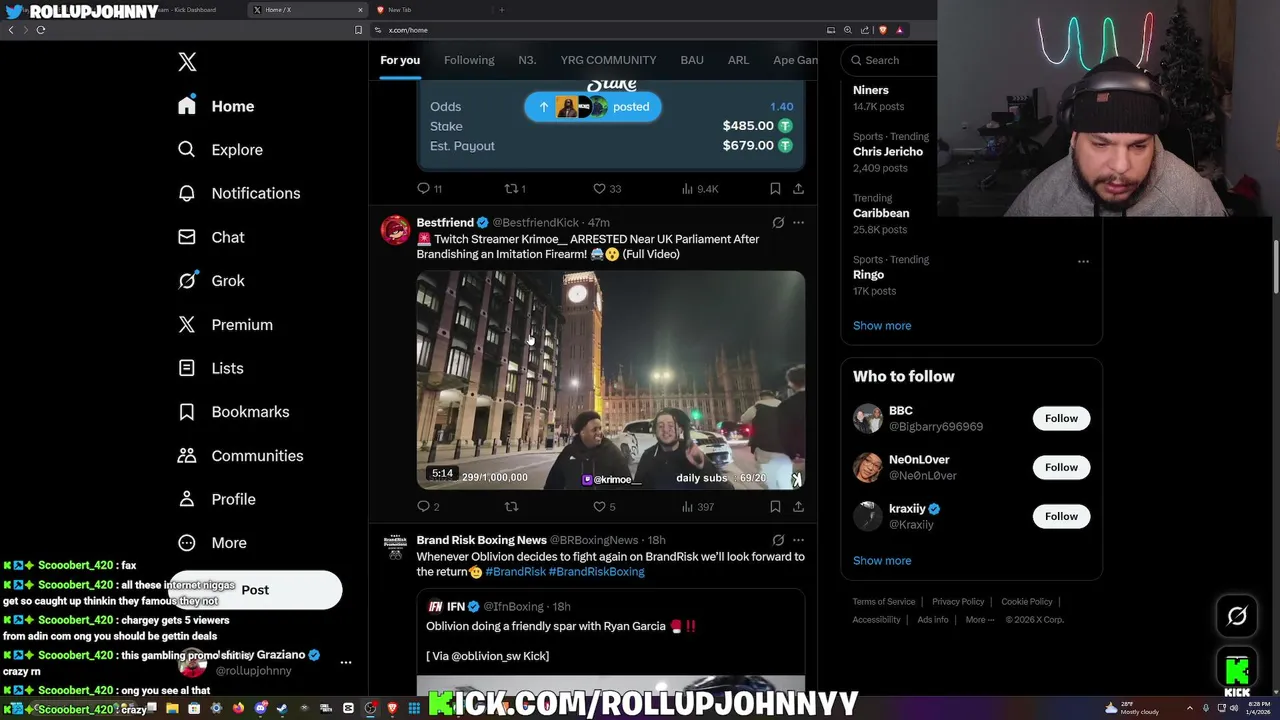
Task: Open the #BrandRiskBoxing hashtag link
Action: coord(596,572)
